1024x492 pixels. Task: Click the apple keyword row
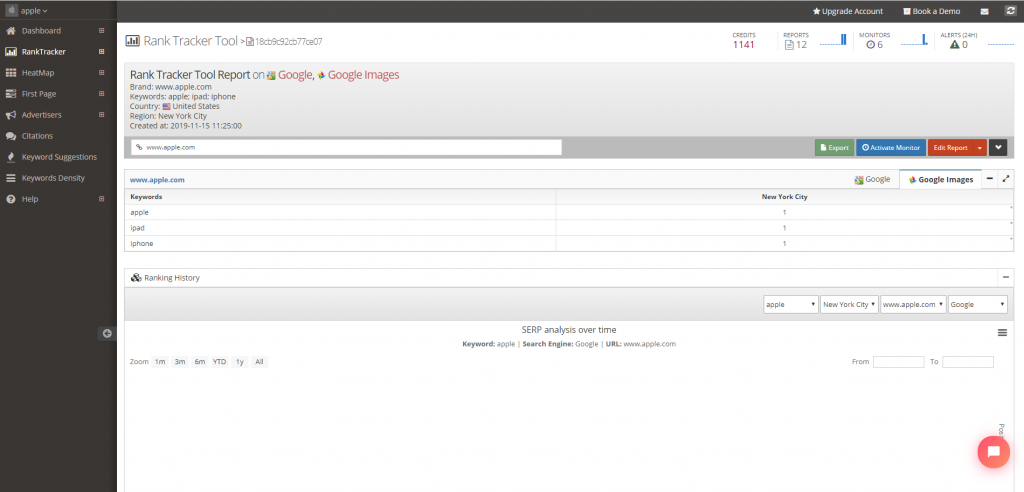569,212
